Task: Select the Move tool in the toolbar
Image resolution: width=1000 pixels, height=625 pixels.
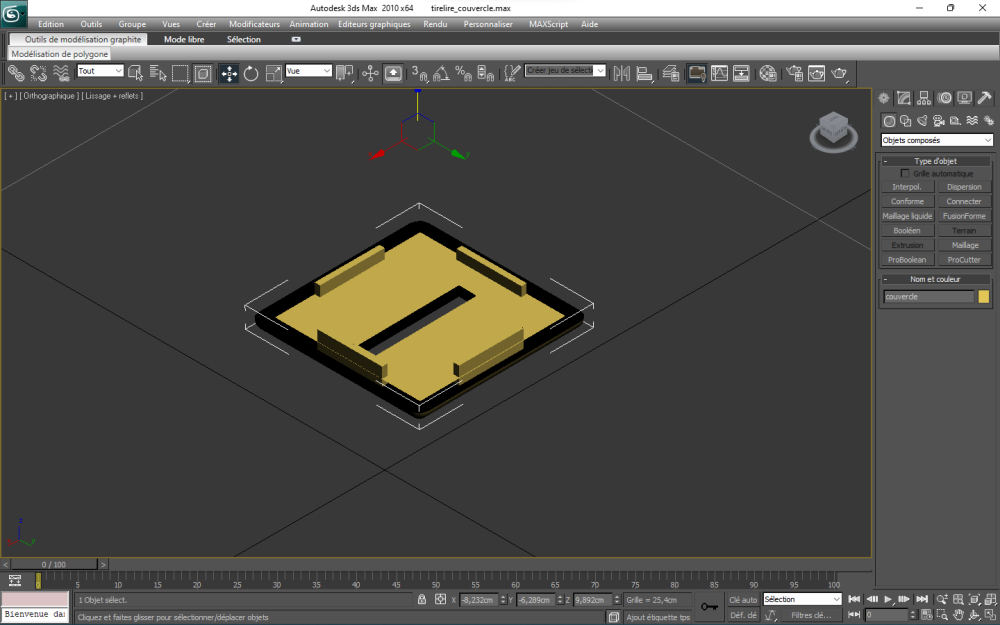Action: click(229, 73)
